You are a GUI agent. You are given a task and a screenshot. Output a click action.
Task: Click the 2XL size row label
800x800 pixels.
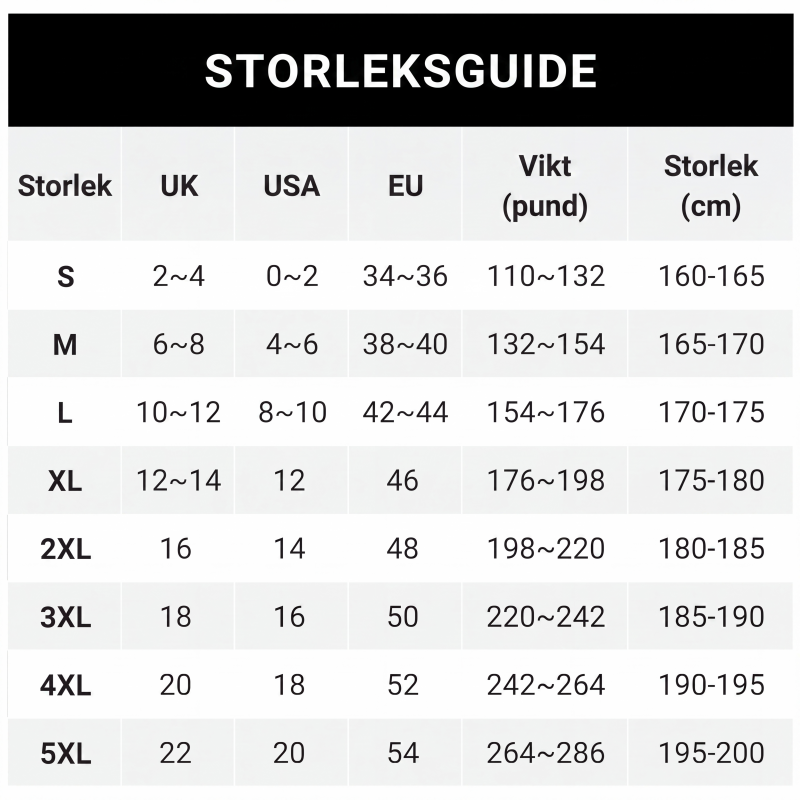[65, 548]
